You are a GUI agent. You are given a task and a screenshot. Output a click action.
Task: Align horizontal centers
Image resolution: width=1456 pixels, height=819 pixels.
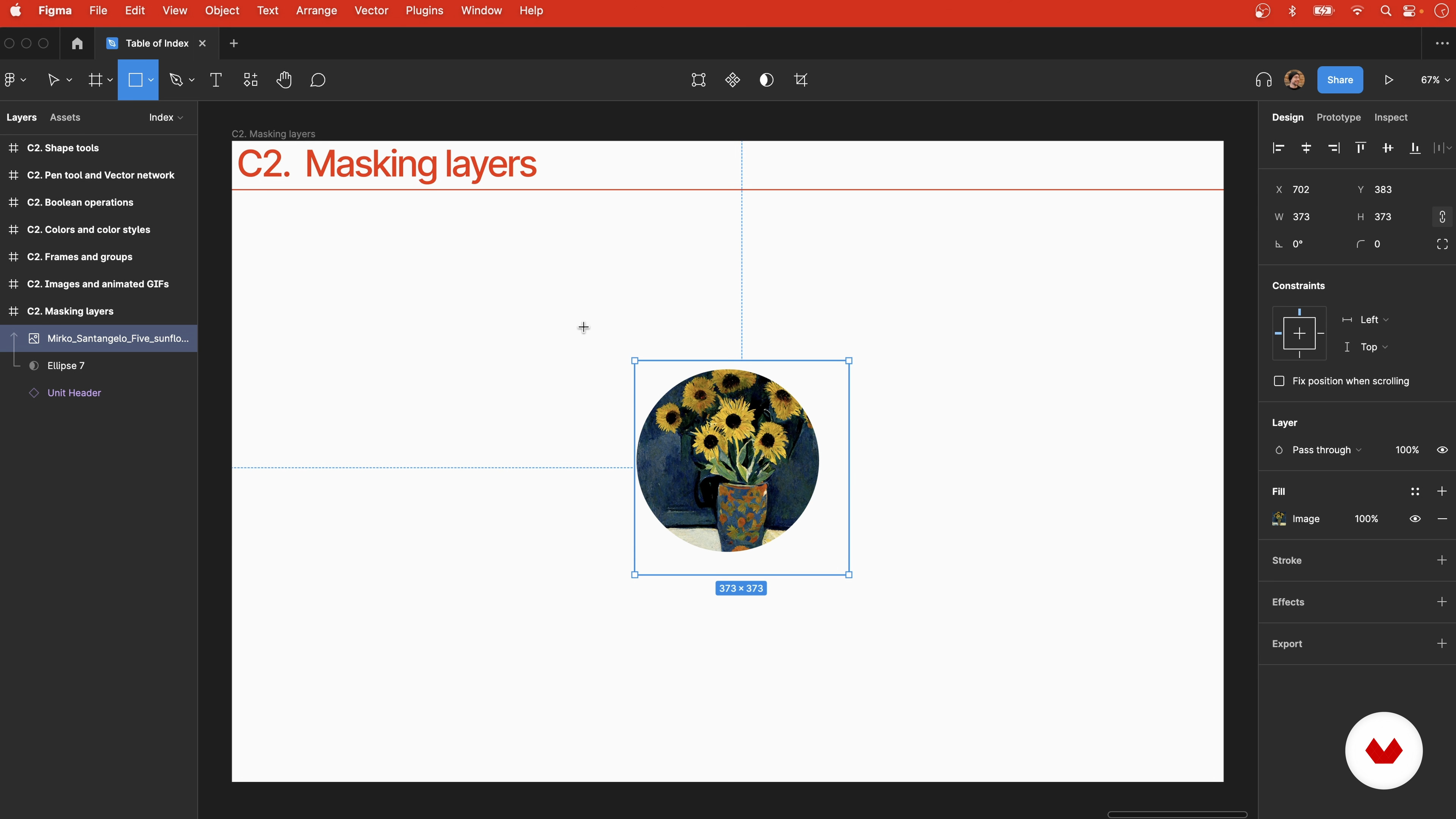[1306, 148]
